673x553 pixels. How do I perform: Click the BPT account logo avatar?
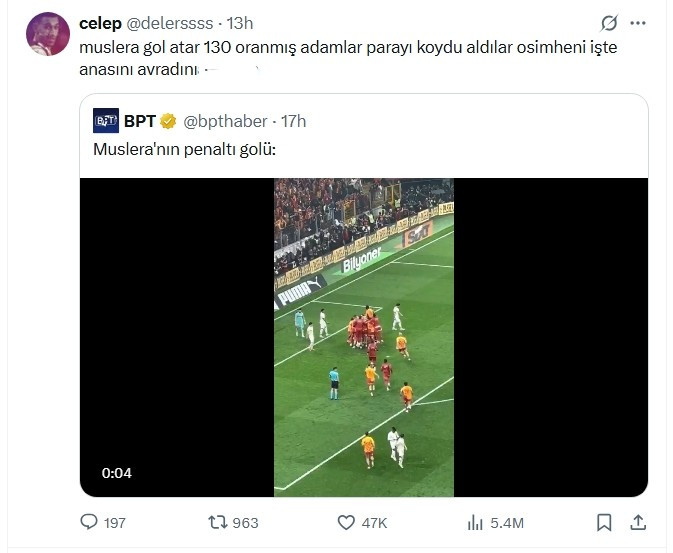106,121
